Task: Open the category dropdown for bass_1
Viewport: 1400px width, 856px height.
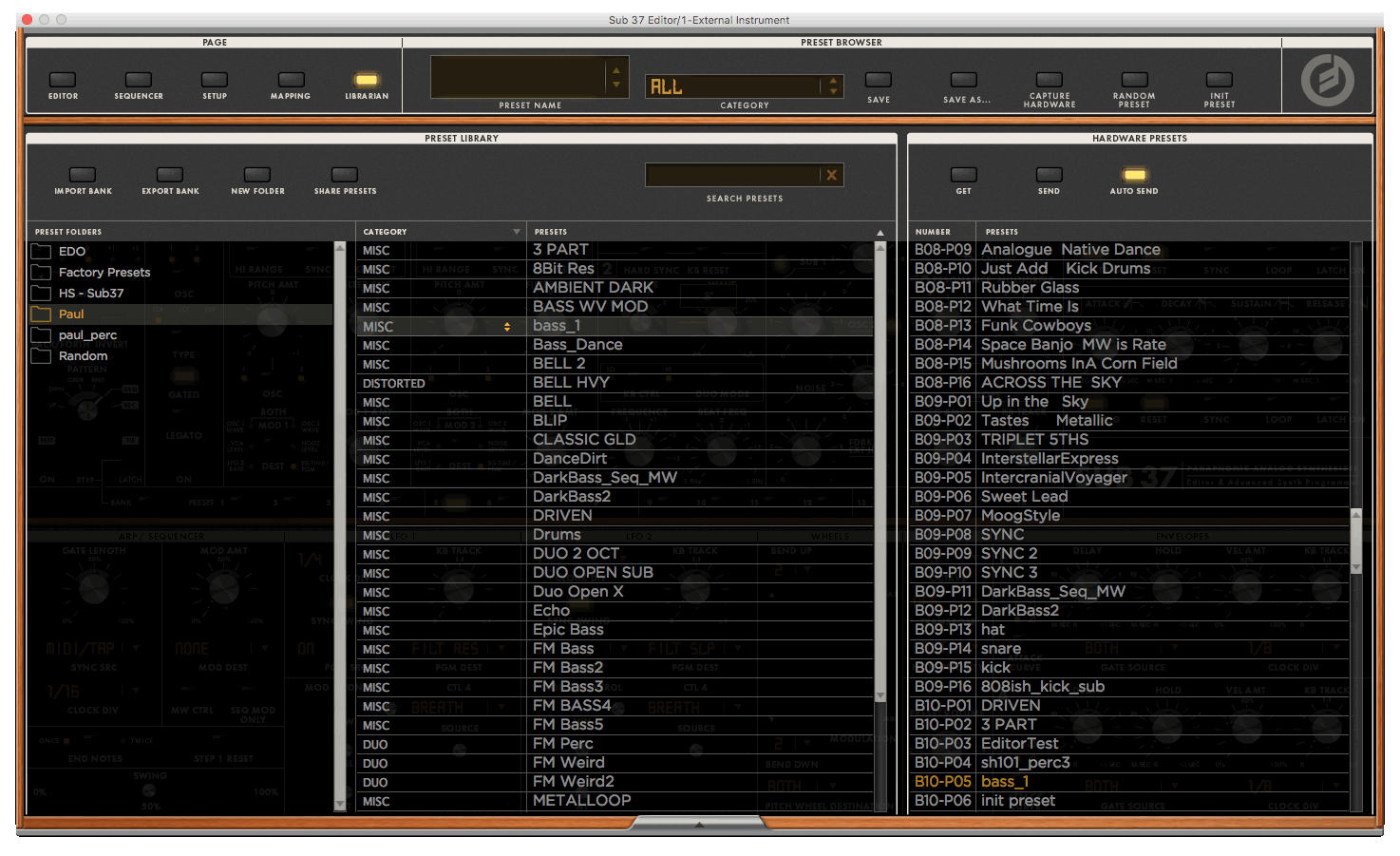Action: click(x=507, y=327)
